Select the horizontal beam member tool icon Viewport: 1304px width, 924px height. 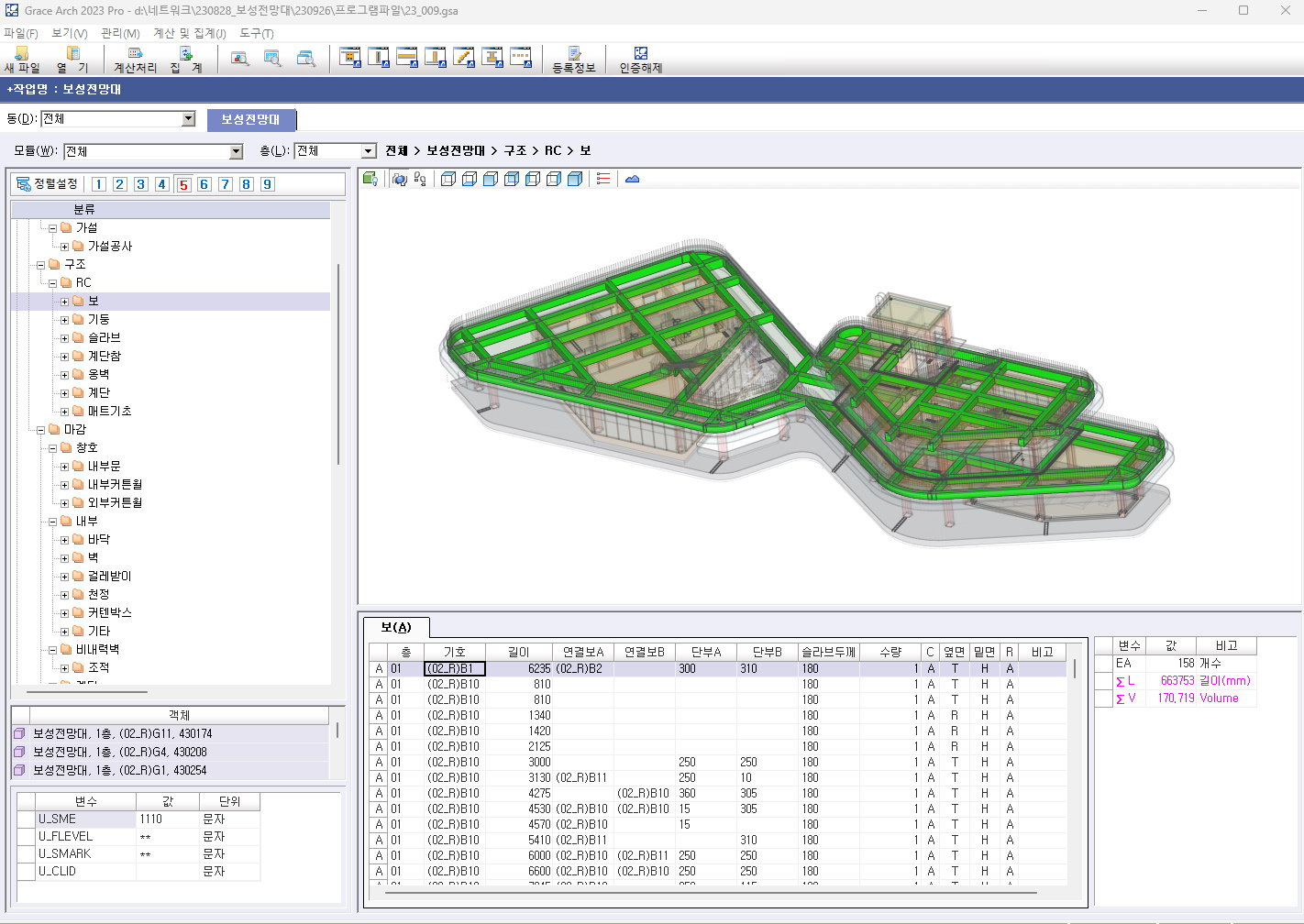407,58
